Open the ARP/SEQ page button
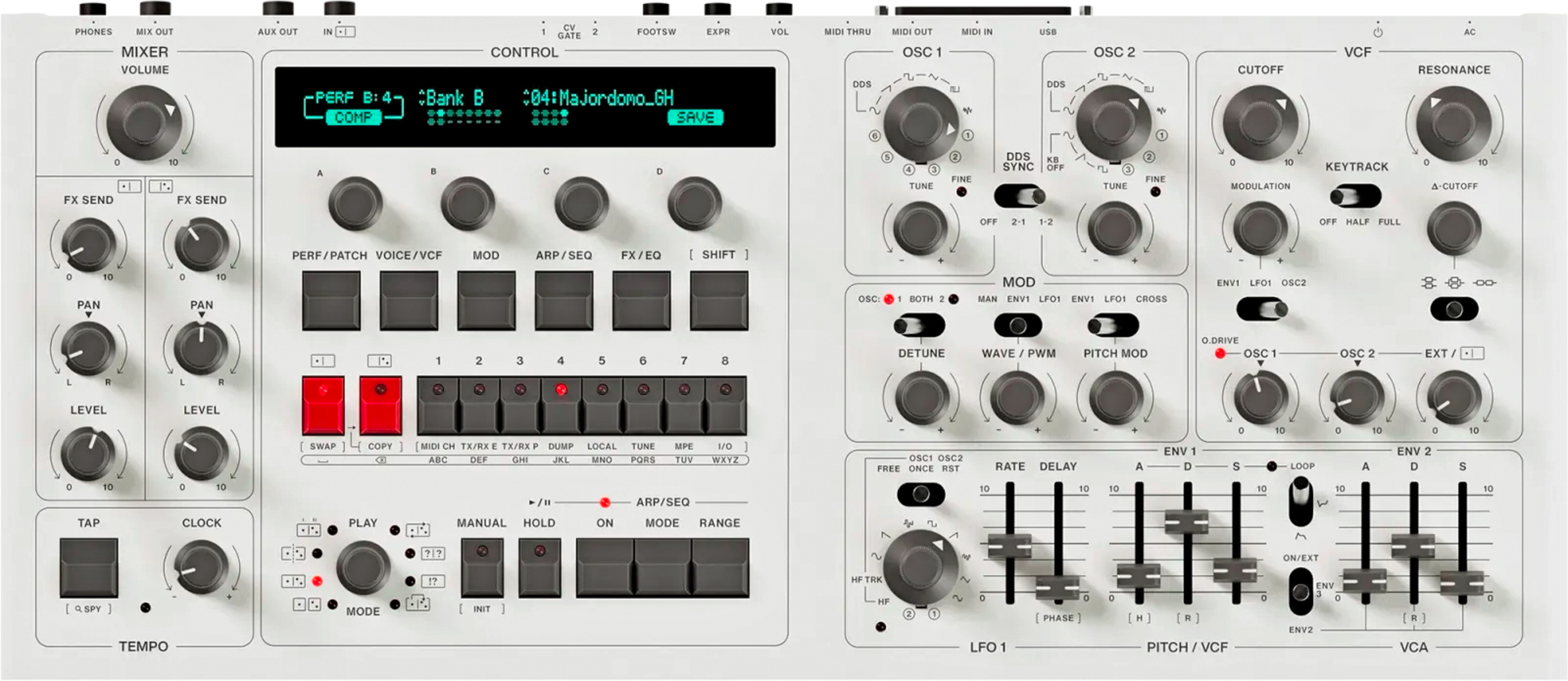1568x681 pixels. 564,301
